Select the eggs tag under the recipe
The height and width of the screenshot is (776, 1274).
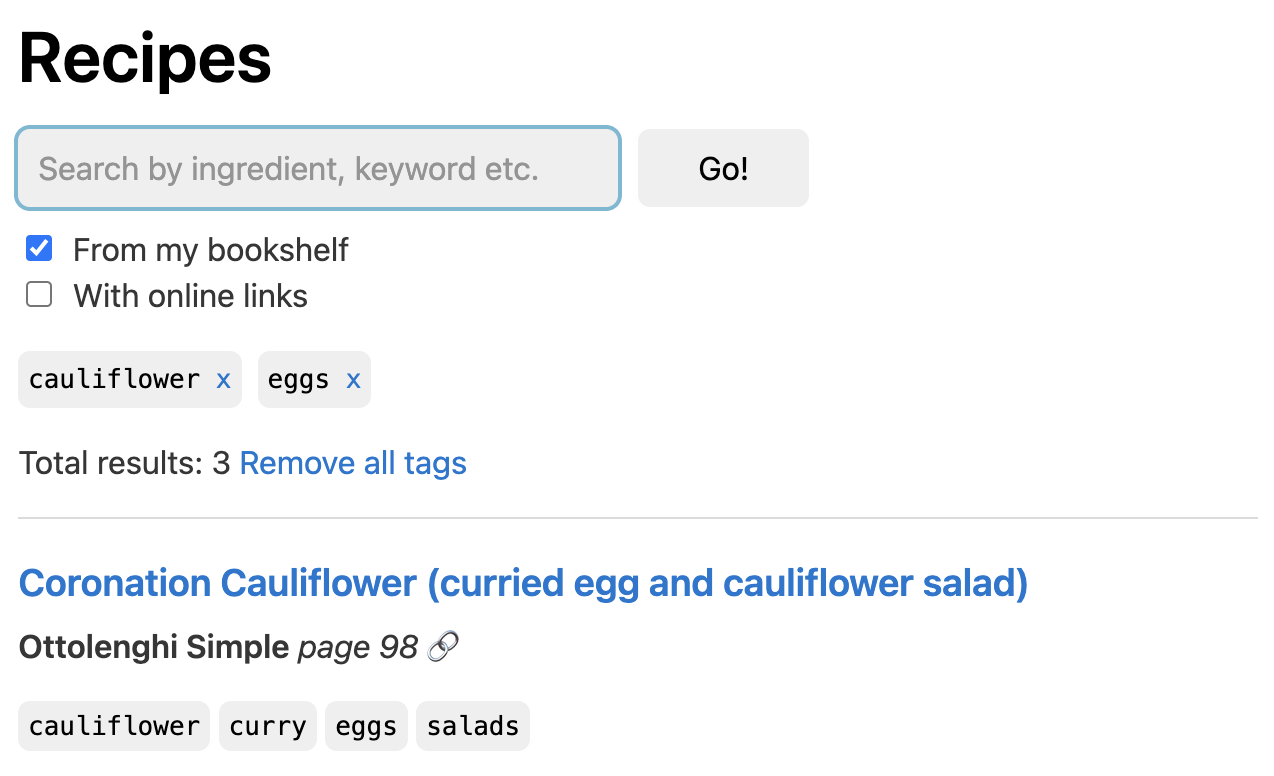coord(365,725)
